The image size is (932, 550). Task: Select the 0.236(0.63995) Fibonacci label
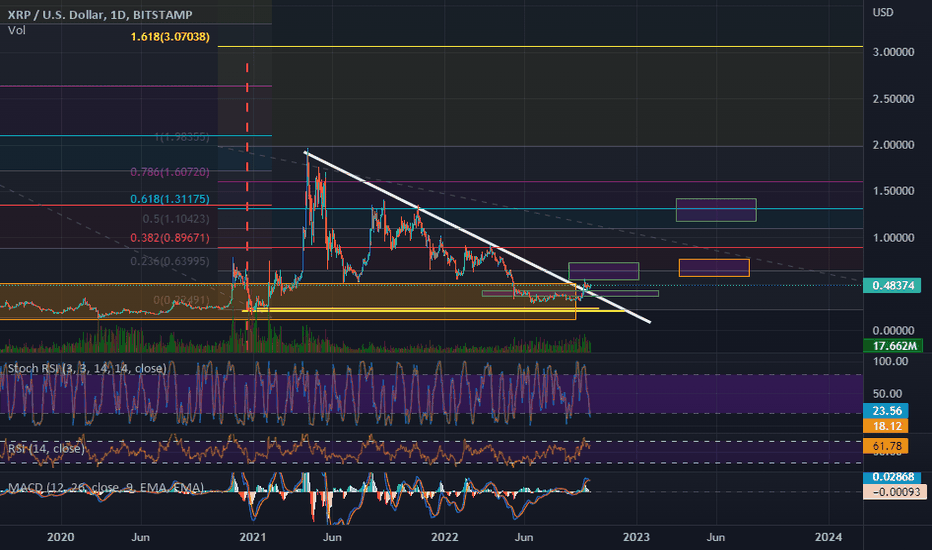170,261
